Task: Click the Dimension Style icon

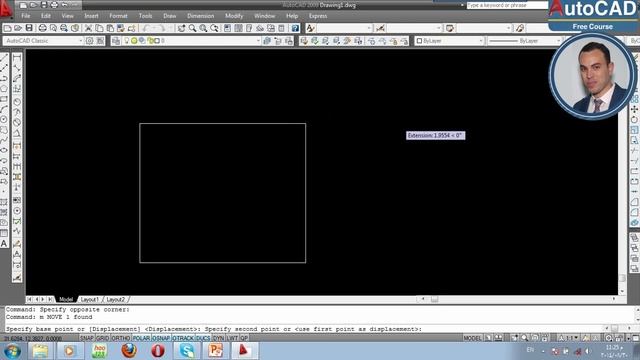Action: [x=380, y=28]
